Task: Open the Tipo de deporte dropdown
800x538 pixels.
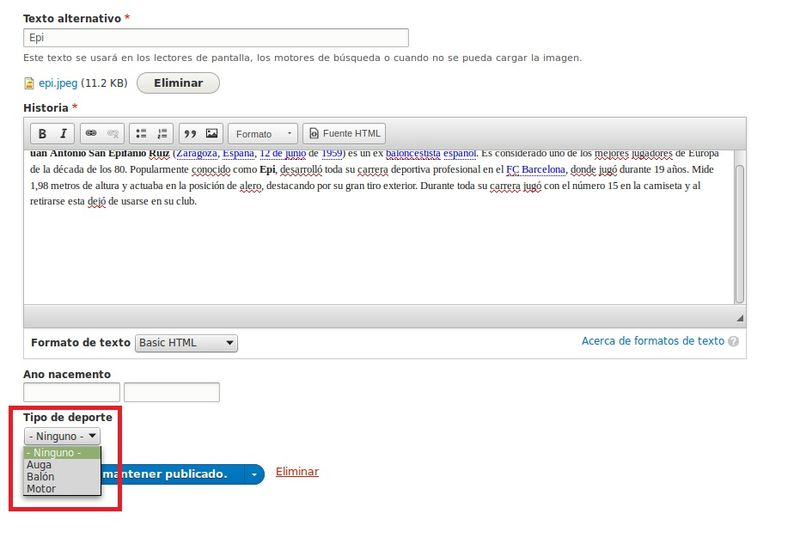Action: (x=62, y=436)
